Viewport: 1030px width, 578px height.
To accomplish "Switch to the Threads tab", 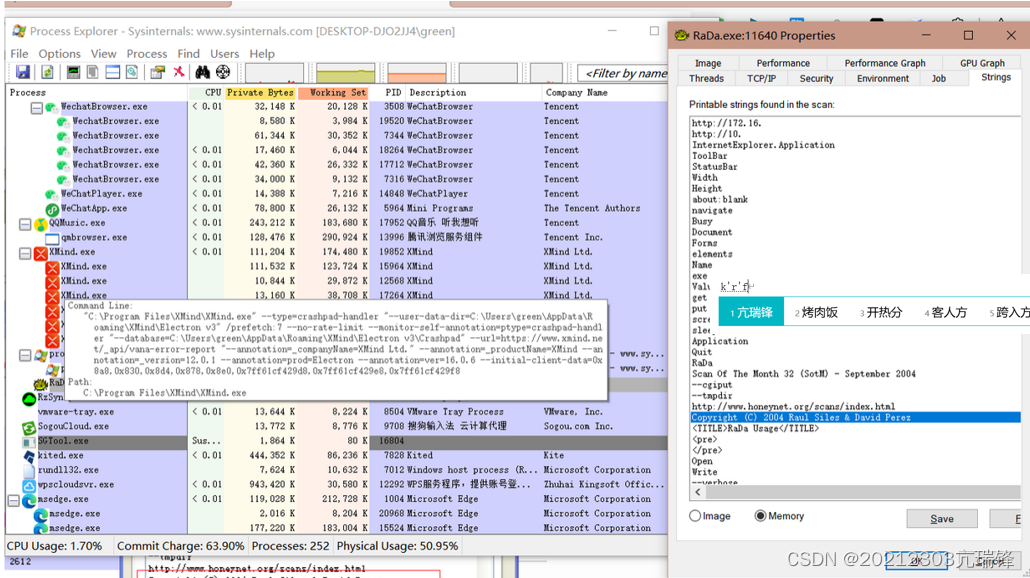I will tap(706, 78).
